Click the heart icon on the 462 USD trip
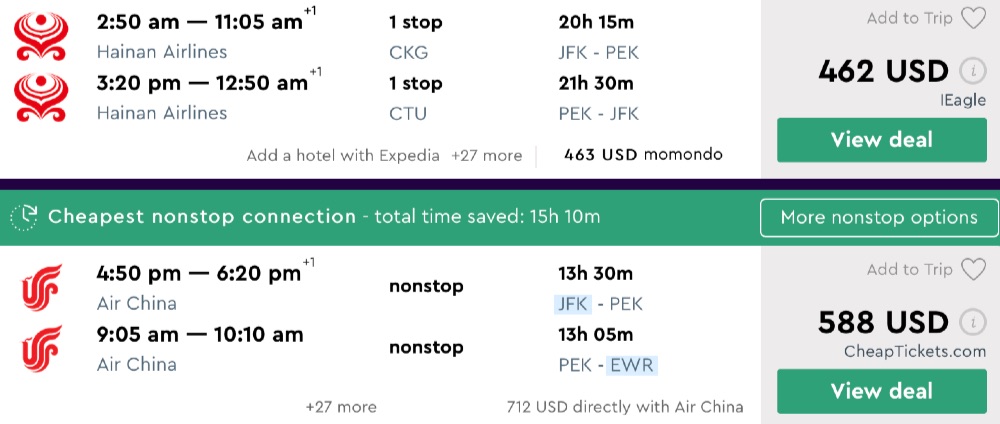The image size is (1000, 424). coord(973,18)
